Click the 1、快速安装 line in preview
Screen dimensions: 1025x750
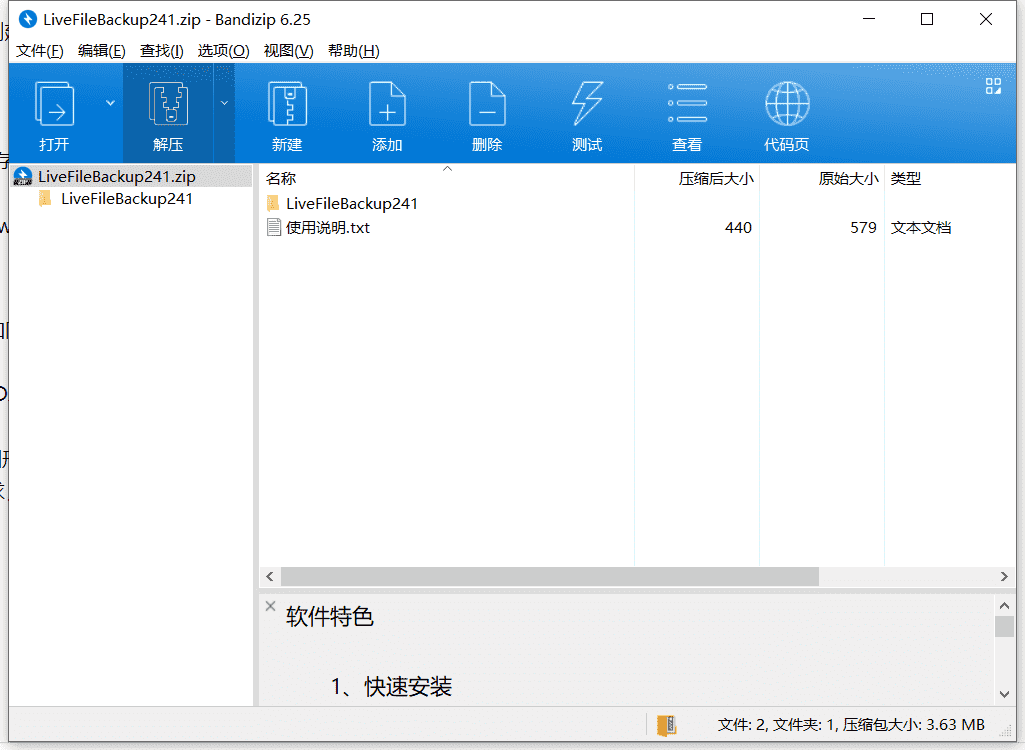(391, 687)
